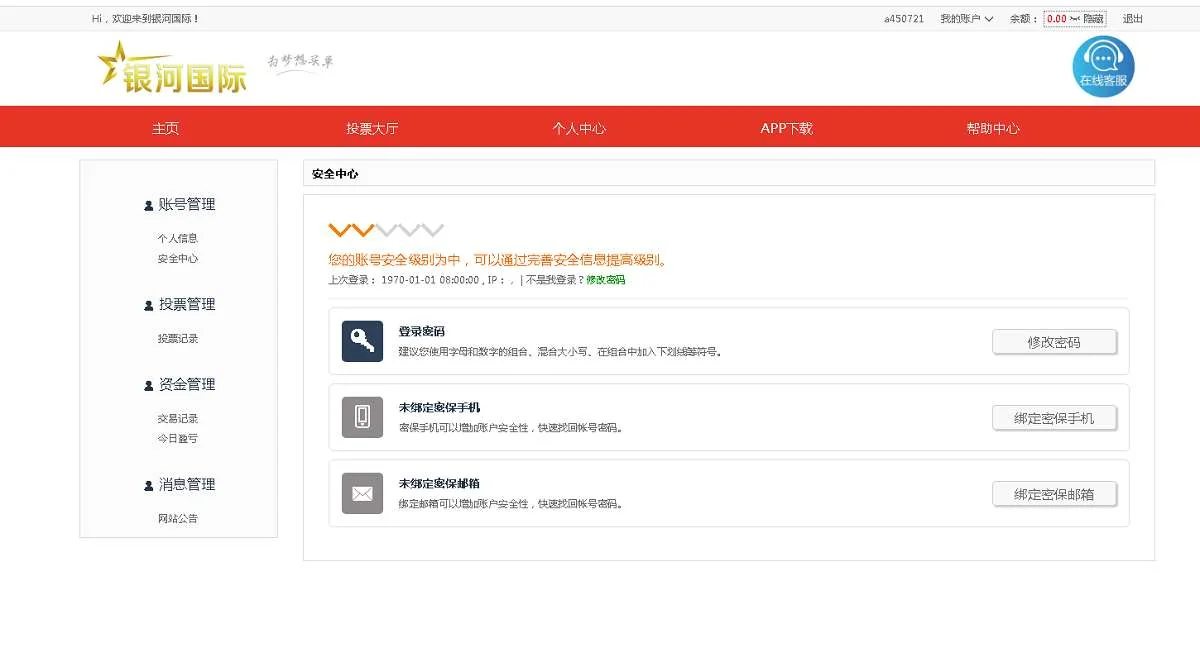Click the person icon next to 投票管理

point(149,305)
